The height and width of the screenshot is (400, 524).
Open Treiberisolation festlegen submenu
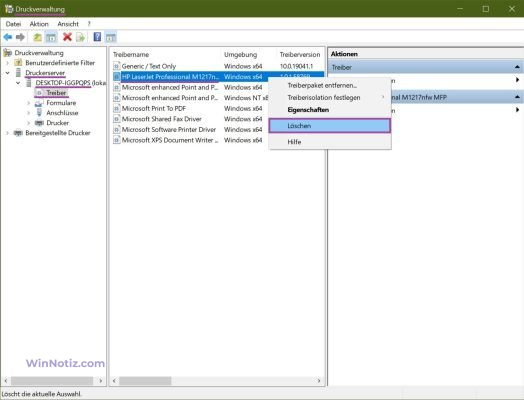tap(330, 98)
